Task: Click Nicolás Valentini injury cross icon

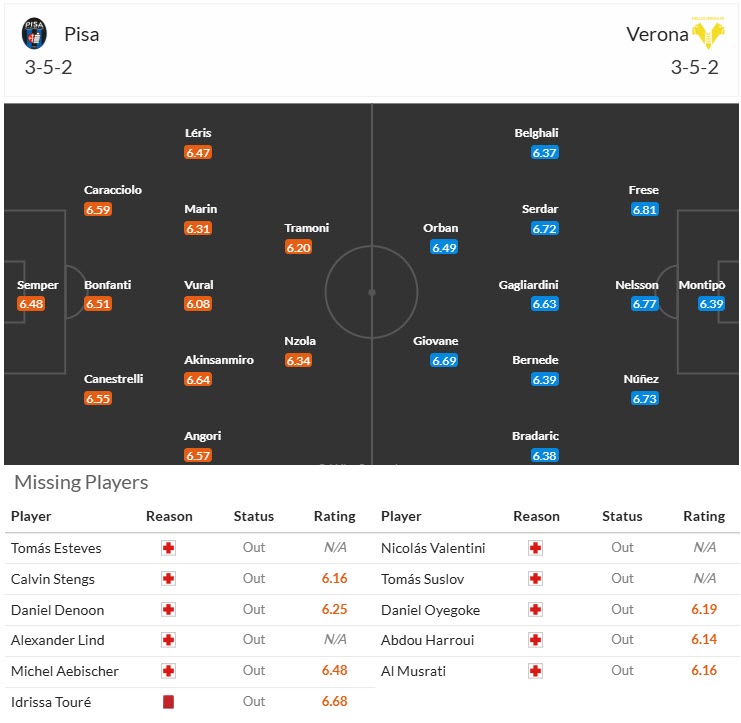Action: point(536,548)
